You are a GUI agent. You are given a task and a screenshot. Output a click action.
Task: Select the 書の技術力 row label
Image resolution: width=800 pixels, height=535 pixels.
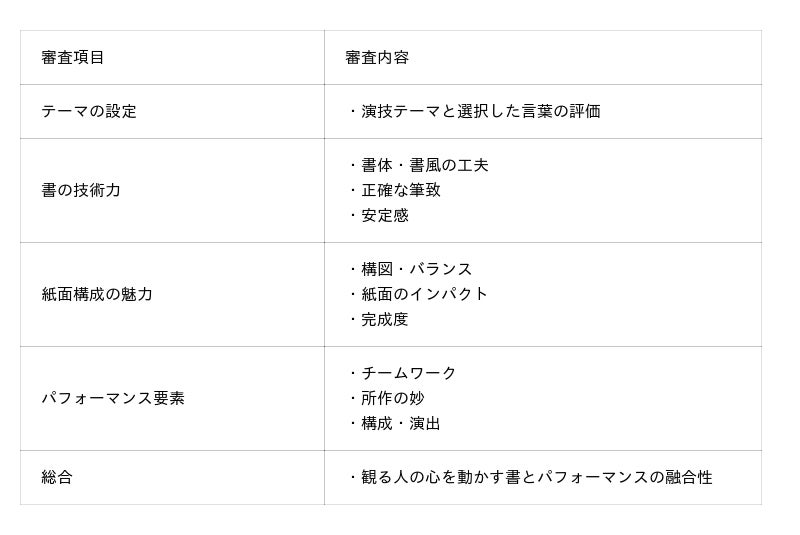pos(81,189)
